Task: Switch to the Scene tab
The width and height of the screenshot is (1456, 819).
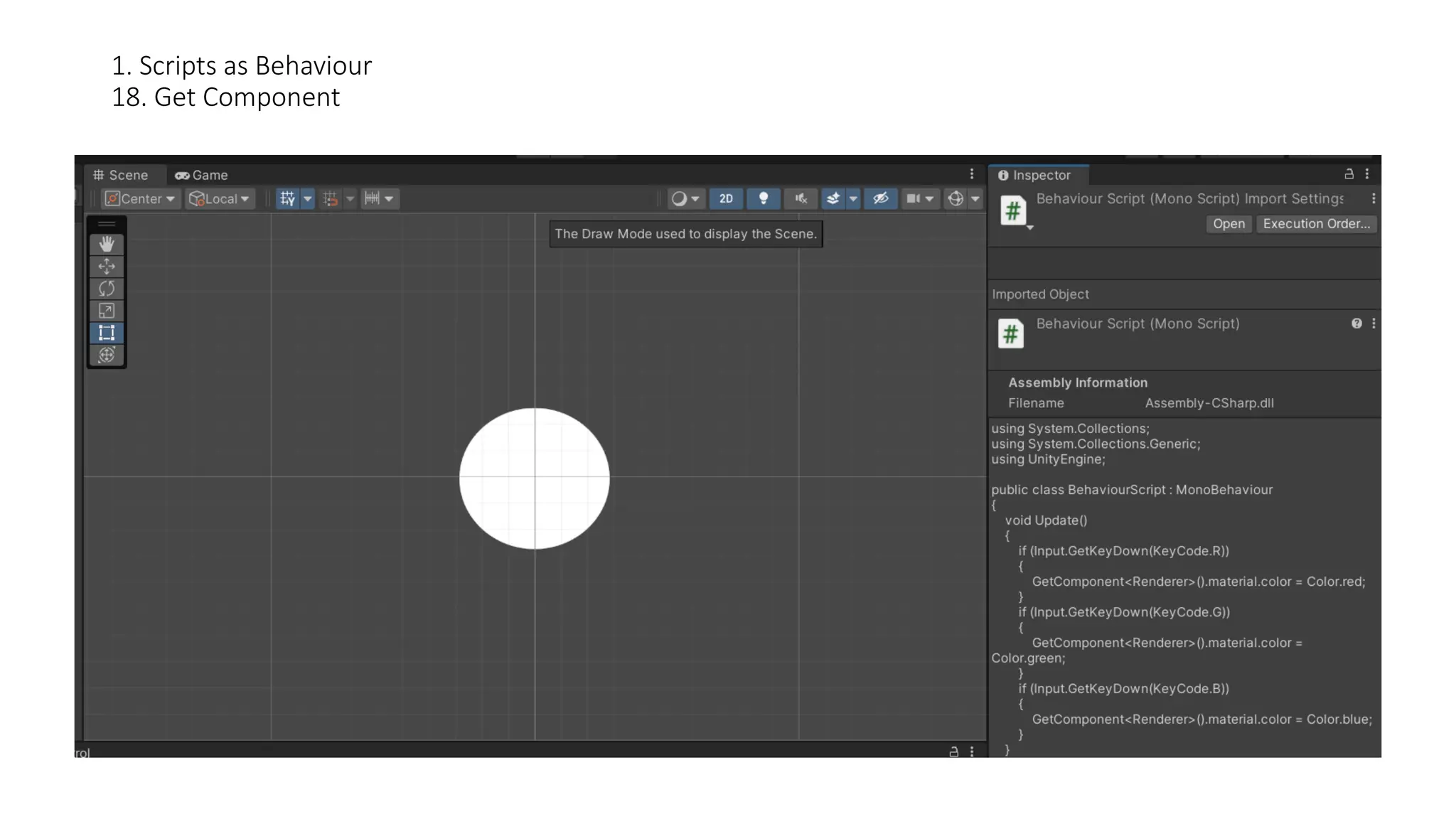Action: [121, 175]
